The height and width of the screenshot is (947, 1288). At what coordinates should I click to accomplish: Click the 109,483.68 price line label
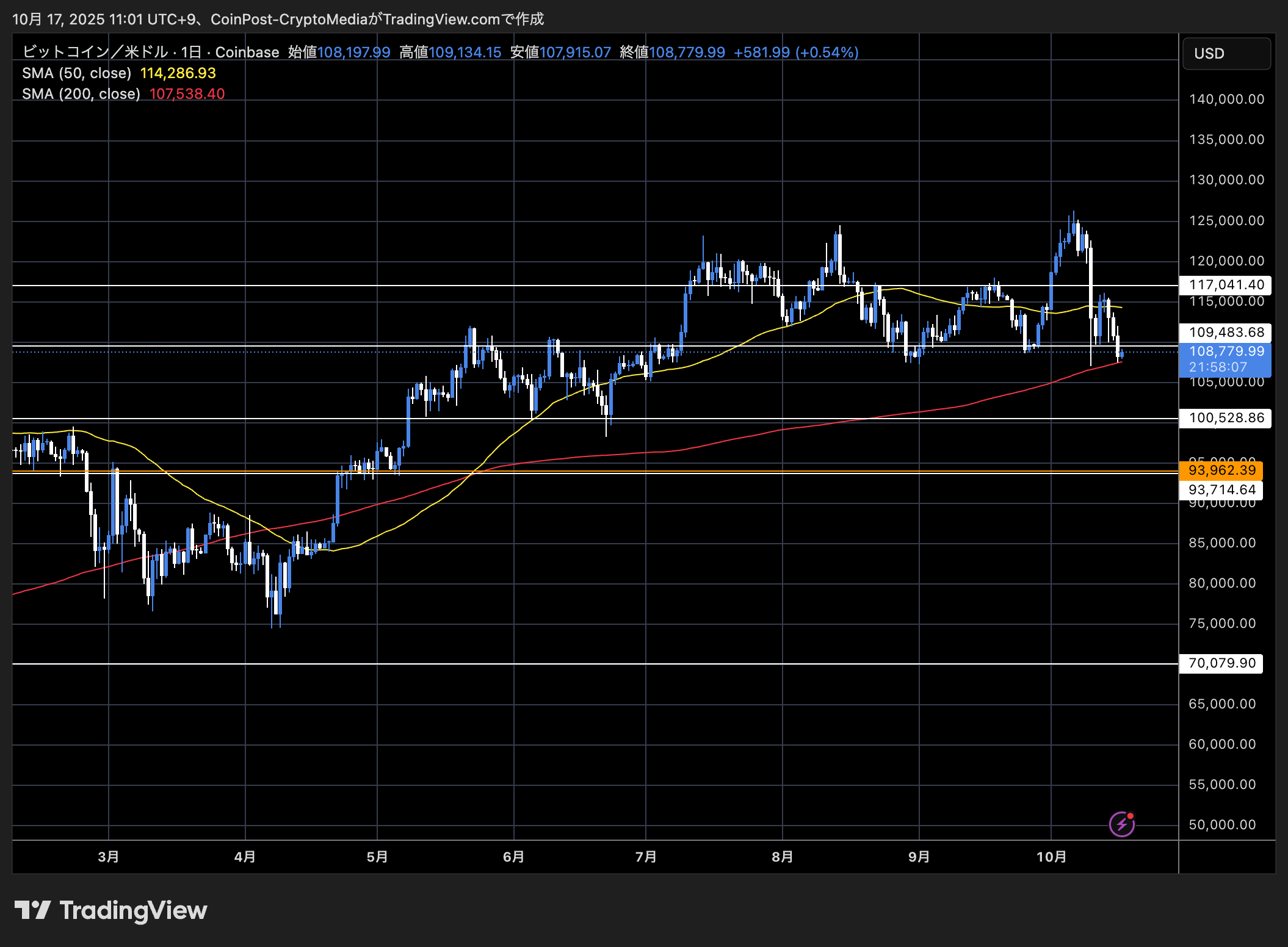tap(1226, 333)
